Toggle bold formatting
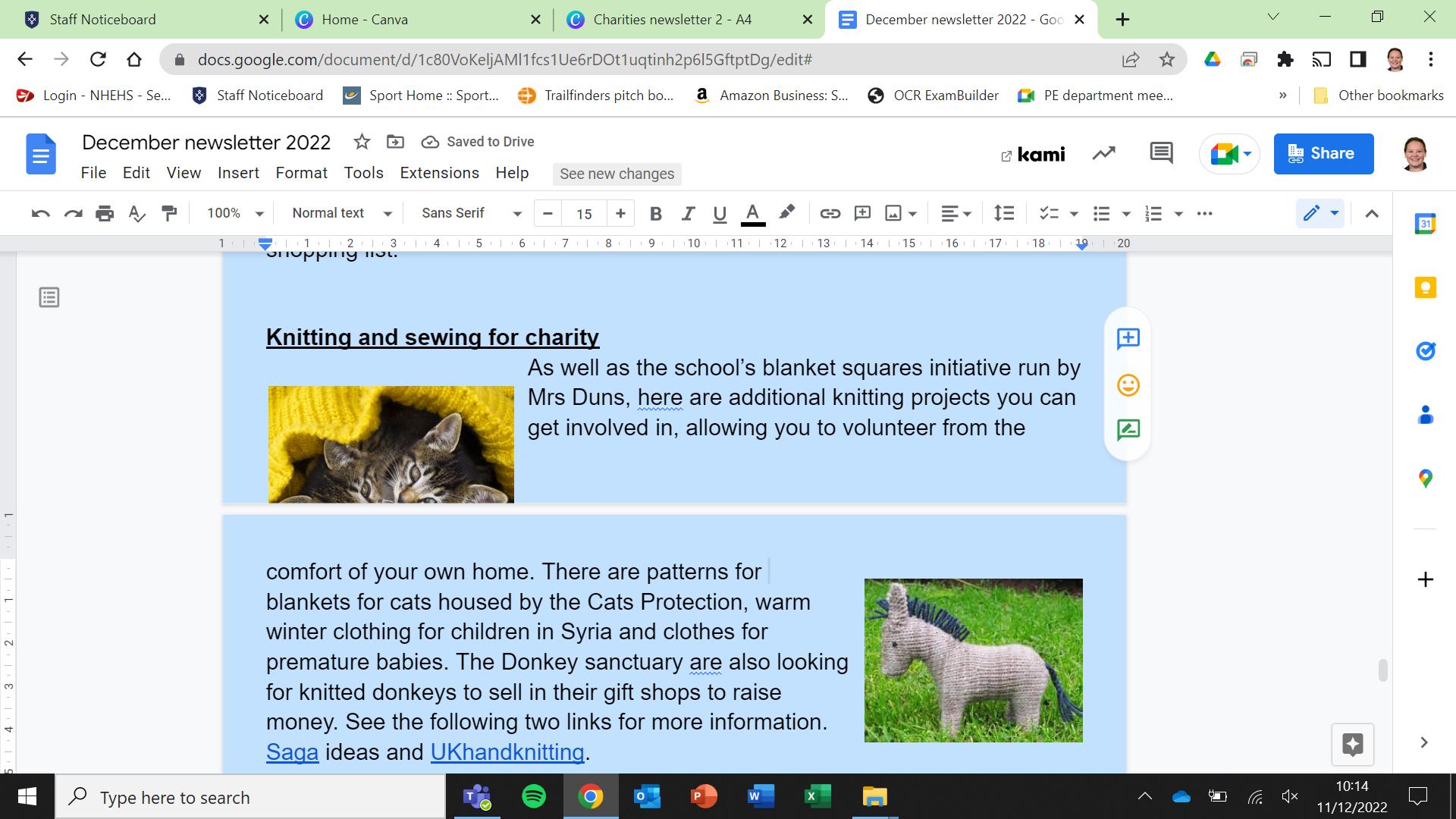This screenshot has width=1456, height=819. pyautogui.click(x=656, y=214)
